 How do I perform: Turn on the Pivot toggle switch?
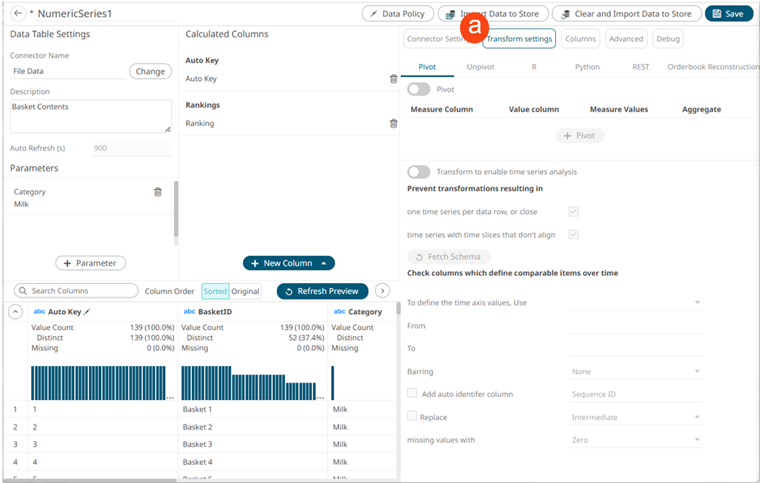[x=419, y=89]
